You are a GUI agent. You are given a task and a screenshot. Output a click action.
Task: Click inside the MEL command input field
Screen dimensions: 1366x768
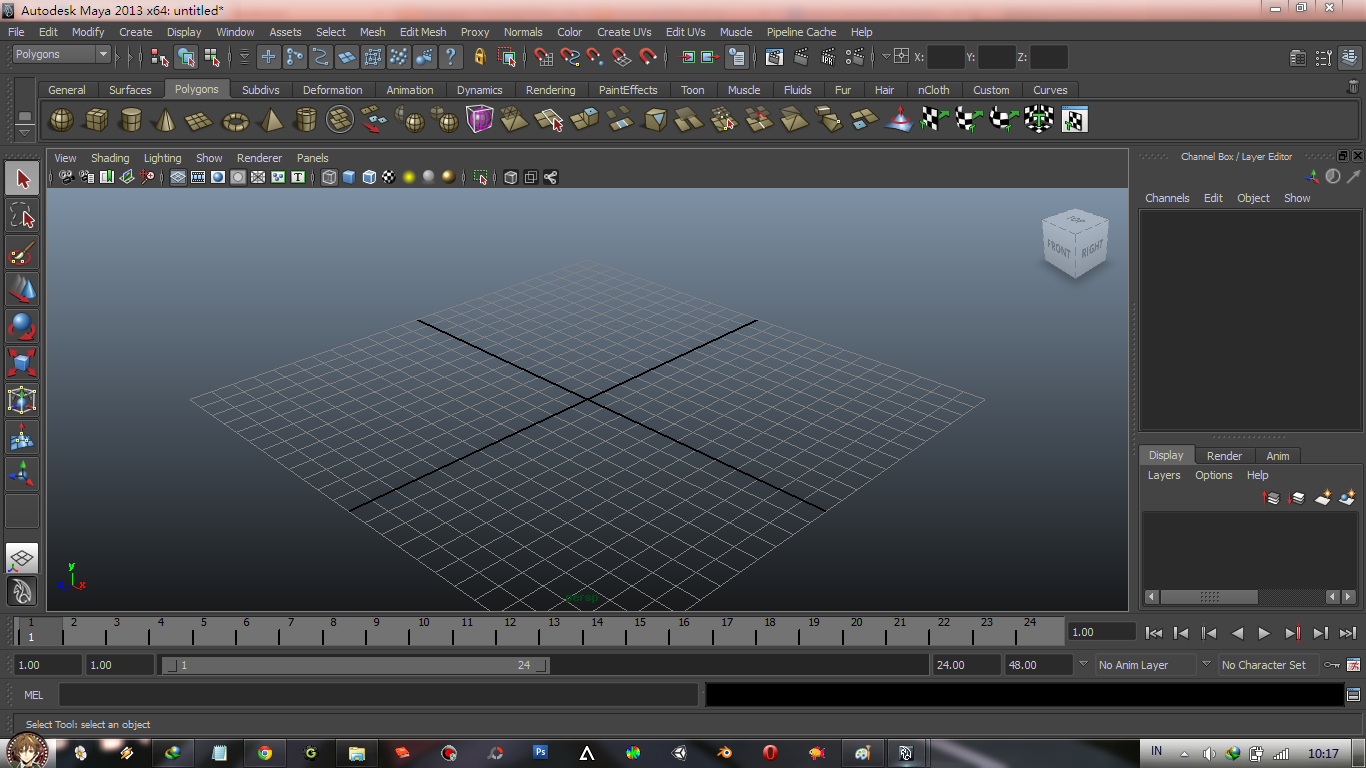point(380,694)
